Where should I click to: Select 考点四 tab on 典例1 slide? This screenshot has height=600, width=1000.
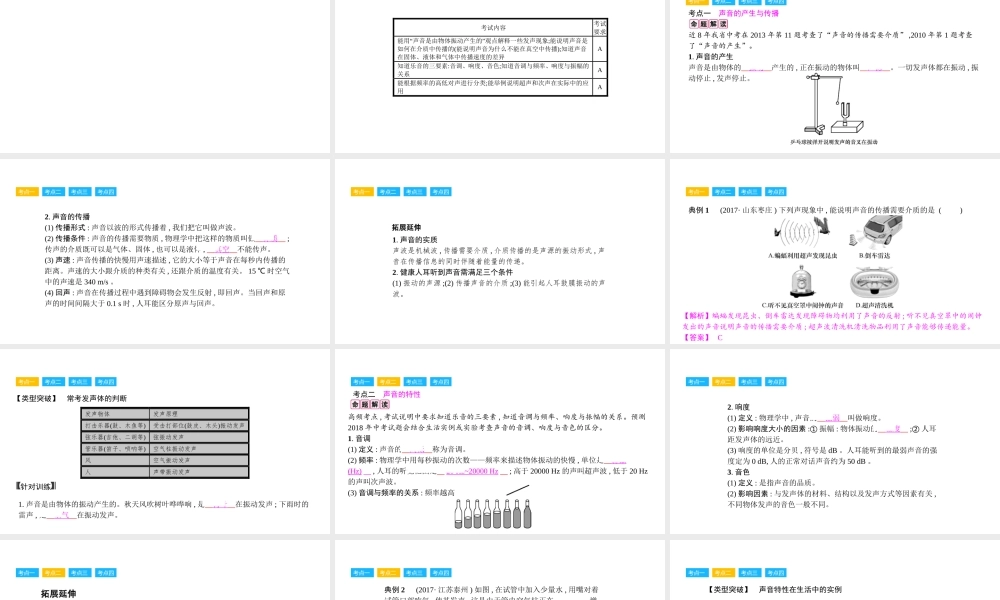[x=775, y=192]
